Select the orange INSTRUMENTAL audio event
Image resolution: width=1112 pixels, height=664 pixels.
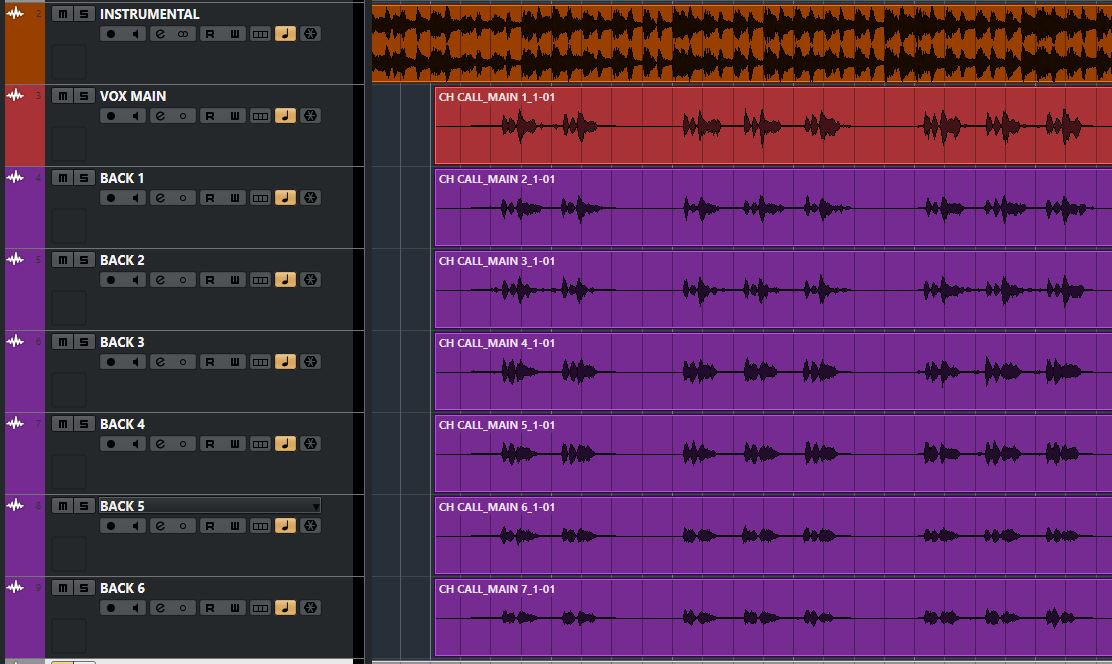(x=740, y=40)
